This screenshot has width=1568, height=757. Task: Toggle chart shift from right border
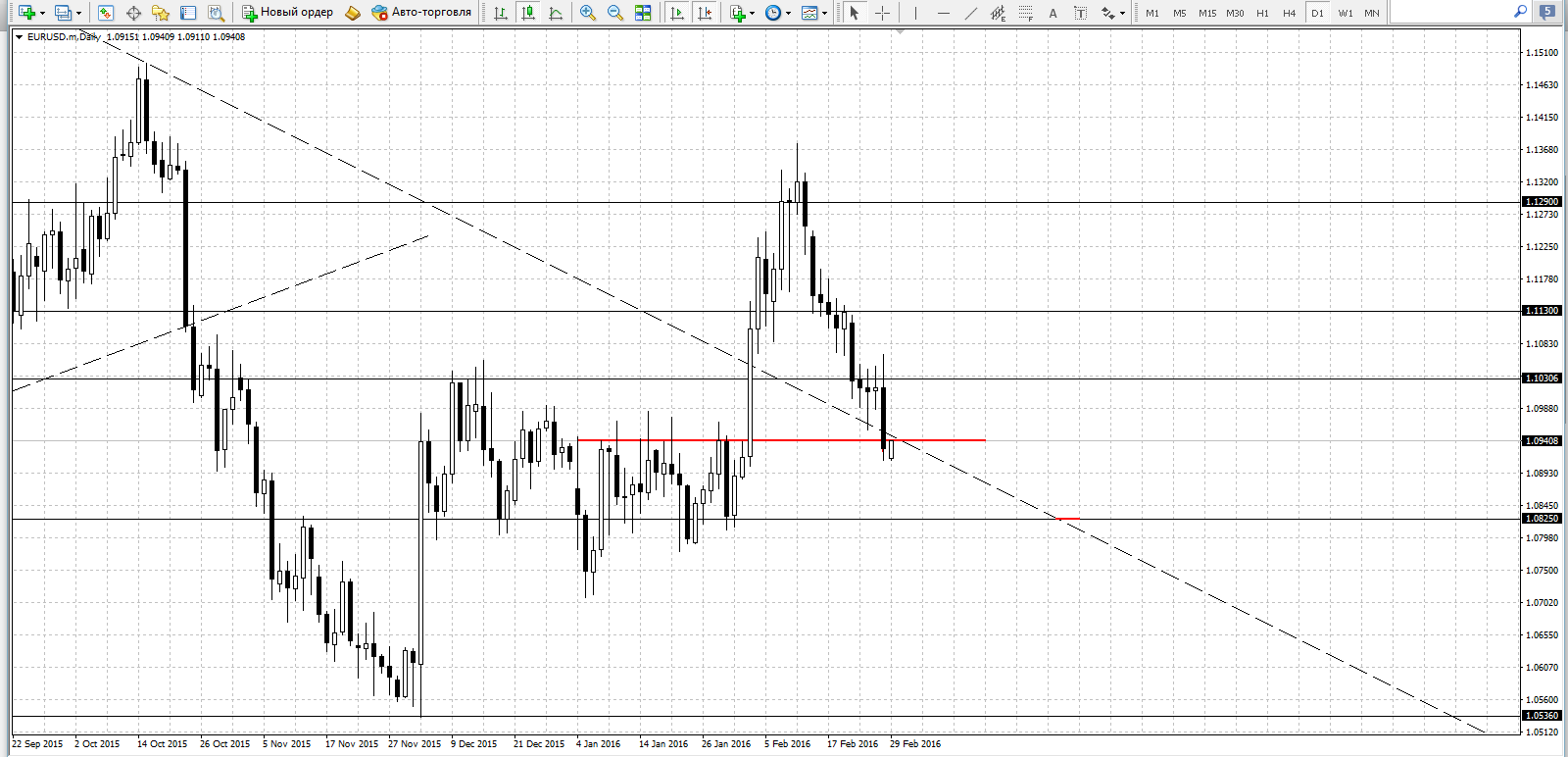click(x=704, y=13)
